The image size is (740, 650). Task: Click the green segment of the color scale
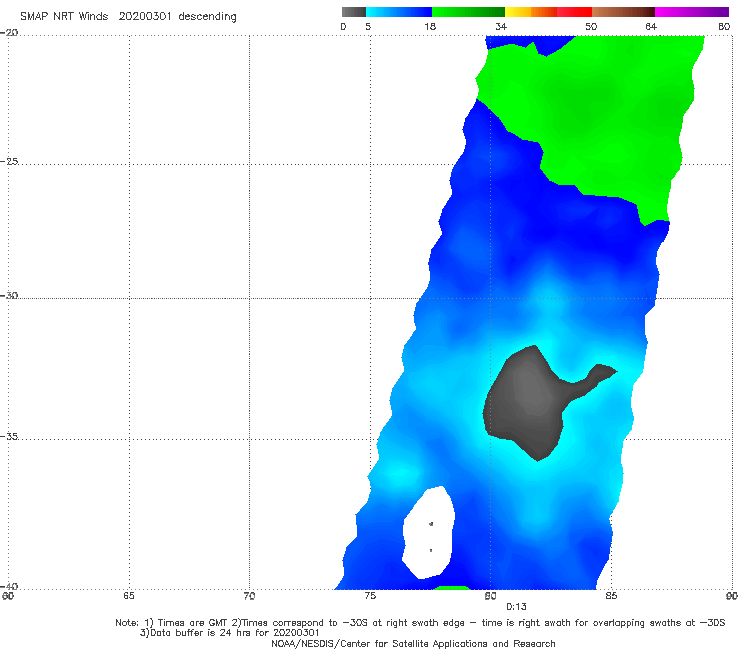[468, 12]
